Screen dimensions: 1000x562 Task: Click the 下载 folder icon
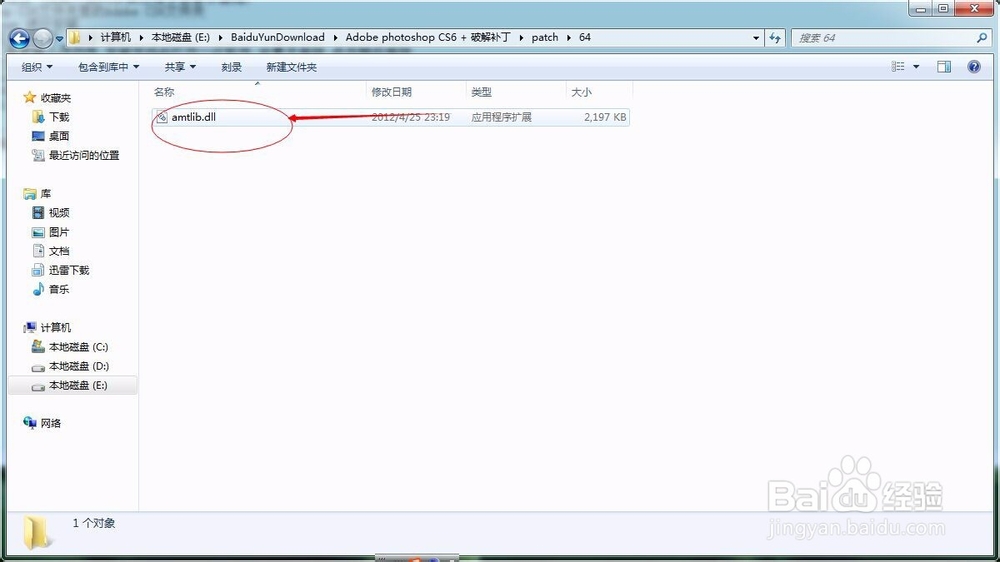coord(38,117)
